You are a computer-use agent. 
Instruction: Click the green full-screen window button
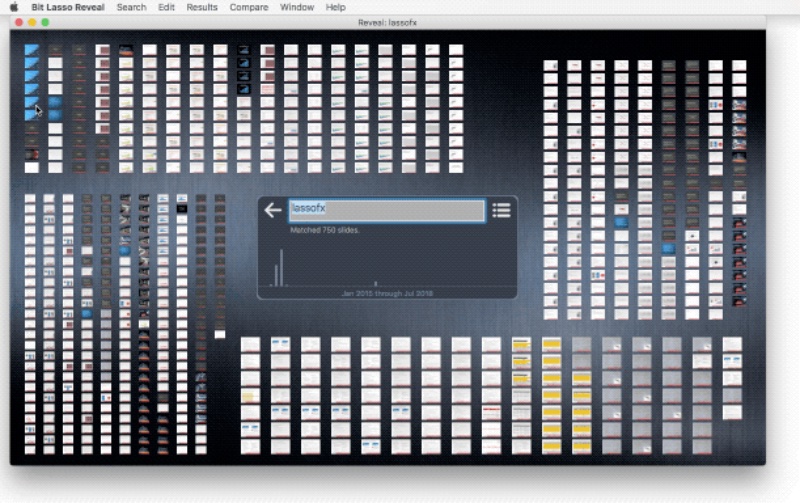45,21
